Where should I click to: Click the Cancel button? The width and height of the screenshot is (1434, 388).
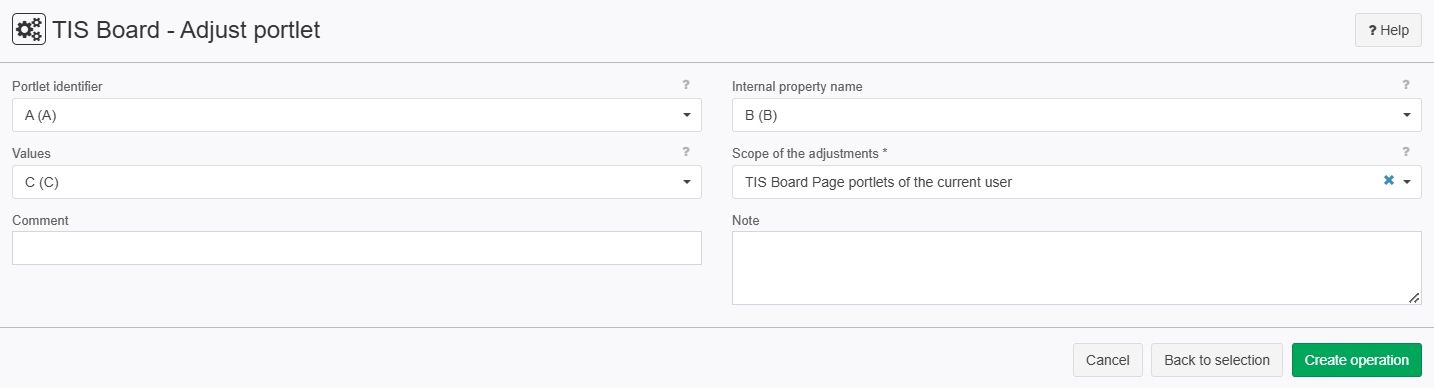(x=1107, y=360)
